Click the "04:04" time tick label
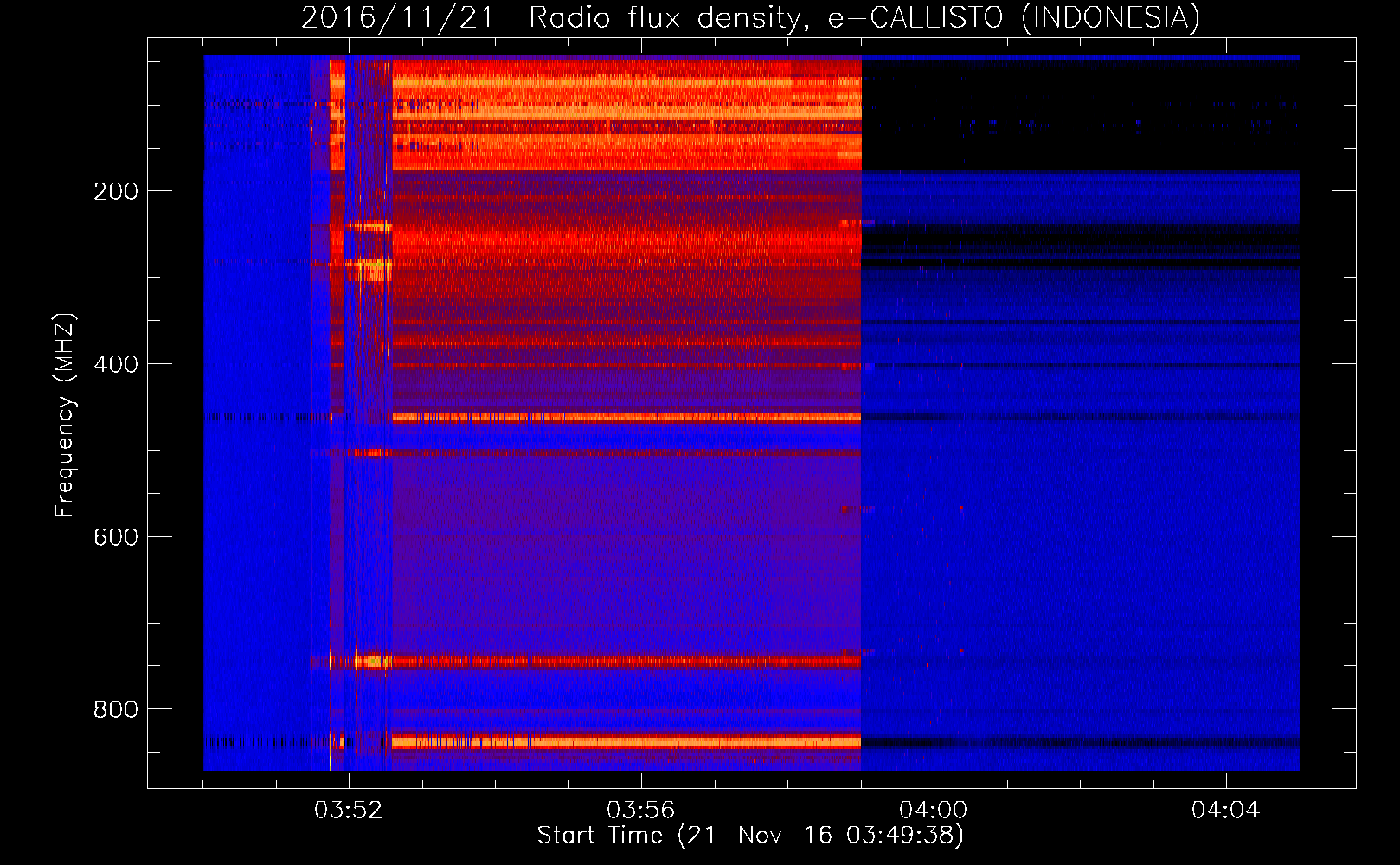 coord(1225,811)
